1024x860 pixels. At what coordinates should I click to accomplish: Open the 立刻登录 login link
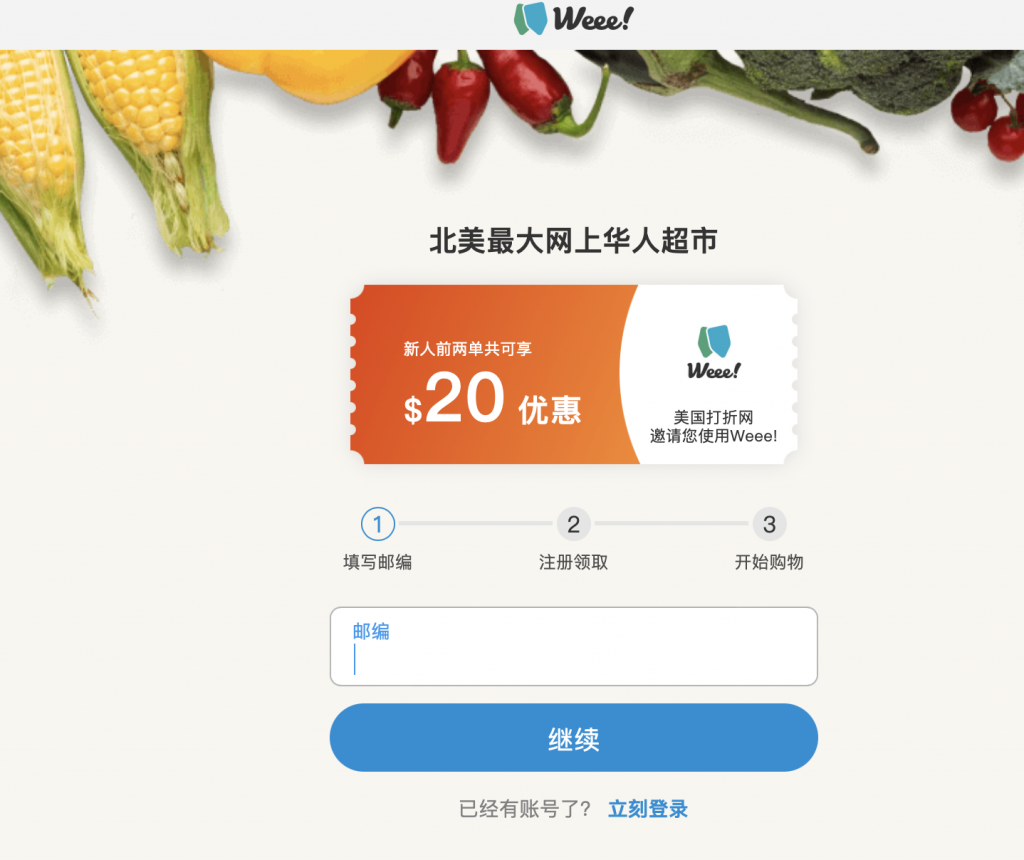[x=648, y=809]
